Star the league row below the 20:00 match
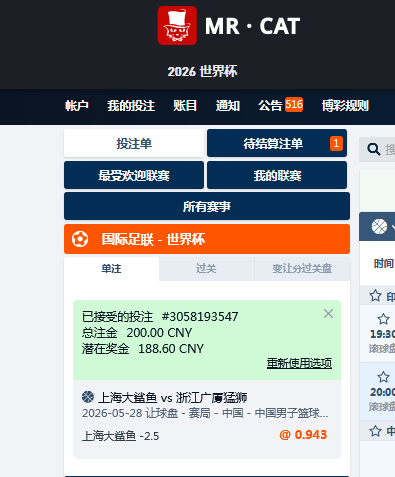This screenshot has width=395, height=477. (375, 431)
